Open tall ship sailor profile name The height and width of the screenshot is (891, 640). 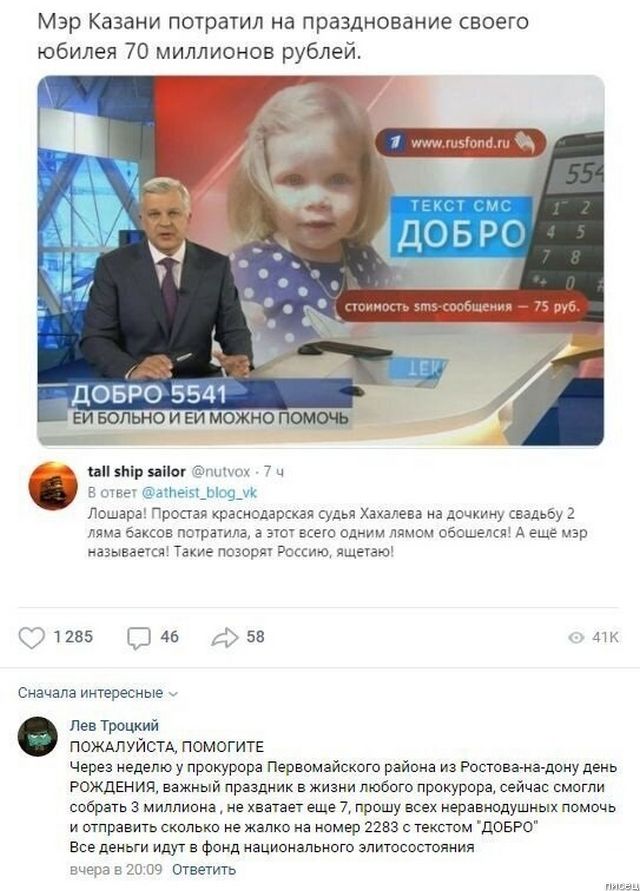136,472
